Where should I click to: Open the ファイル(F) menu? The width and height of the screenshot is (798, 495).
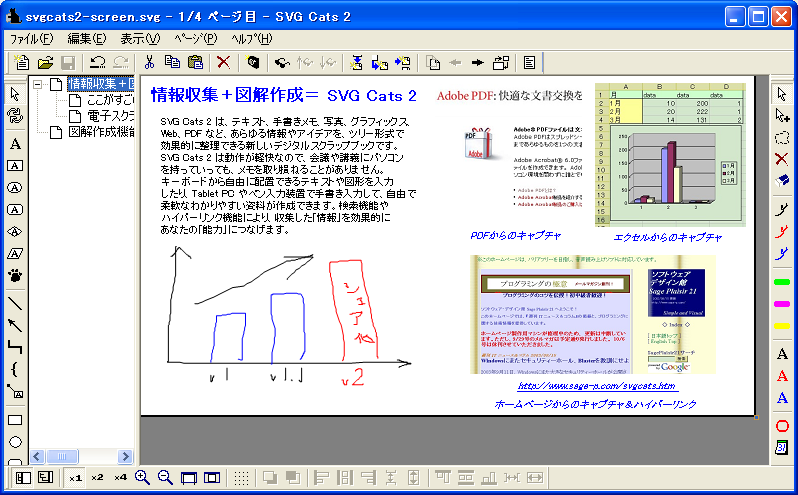31,39
